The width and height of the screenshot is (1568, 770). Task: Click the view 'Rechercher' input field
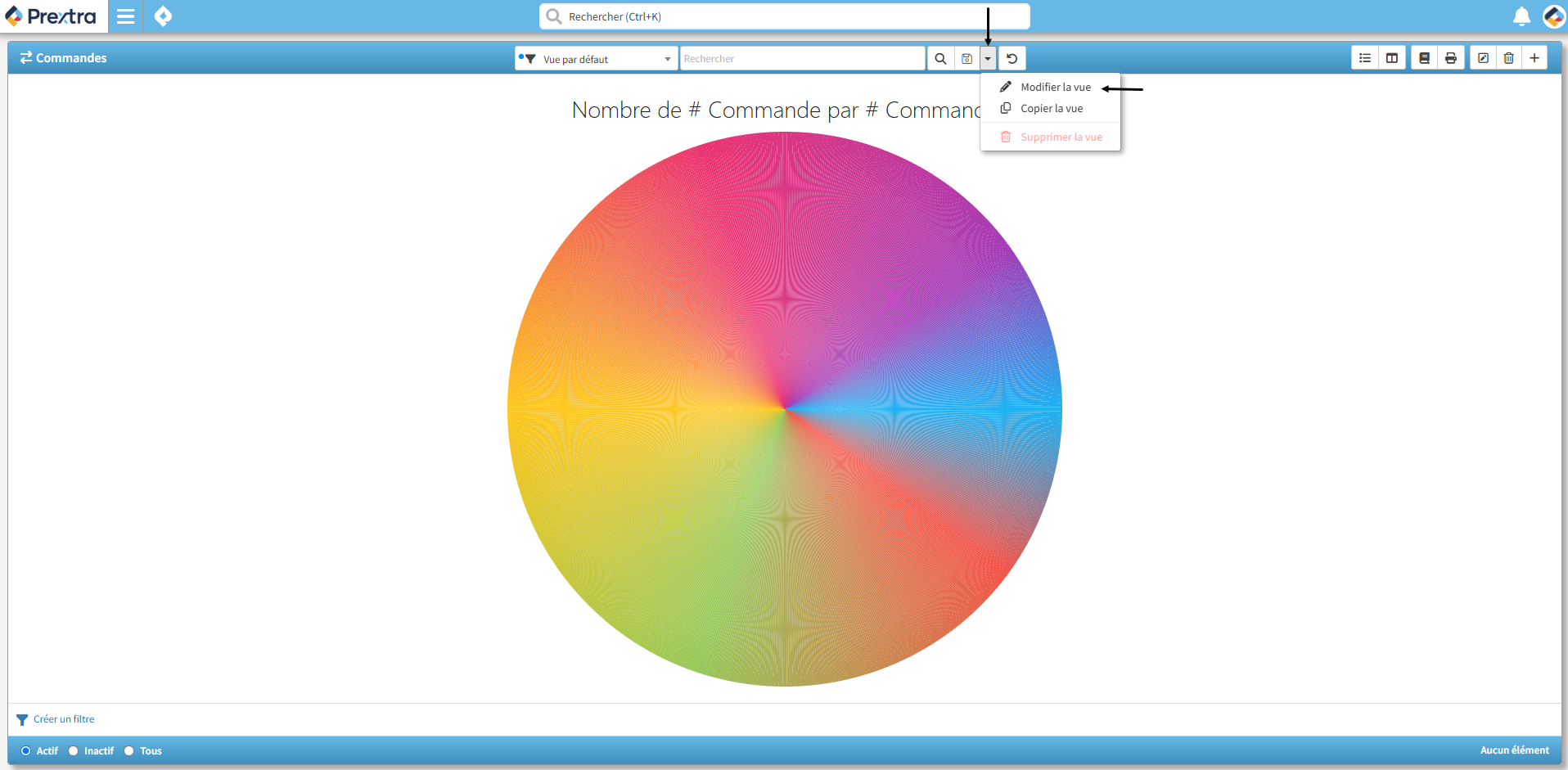802,59
